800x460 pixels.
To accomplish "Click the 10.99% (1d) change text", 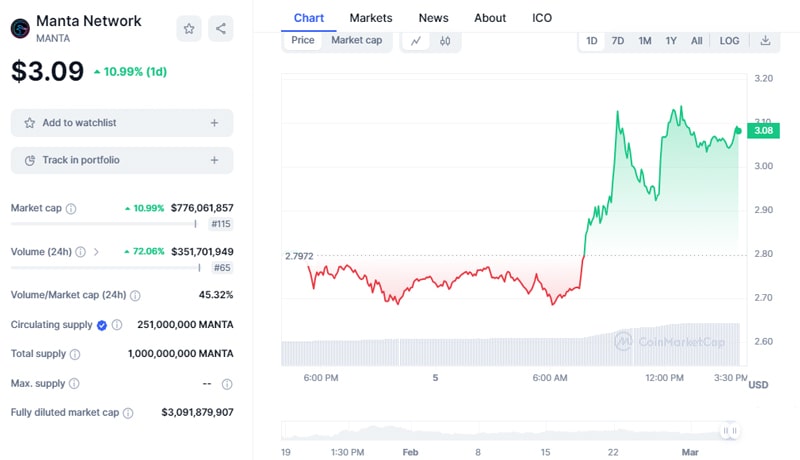I will pyautogui.click(x=135, y=72).
